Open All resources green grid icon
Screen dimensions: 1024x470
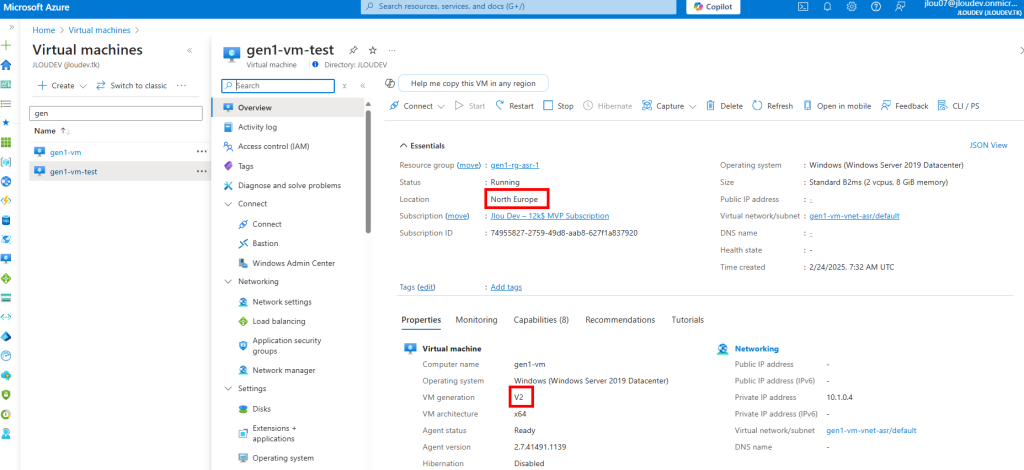tap(7, 142)
